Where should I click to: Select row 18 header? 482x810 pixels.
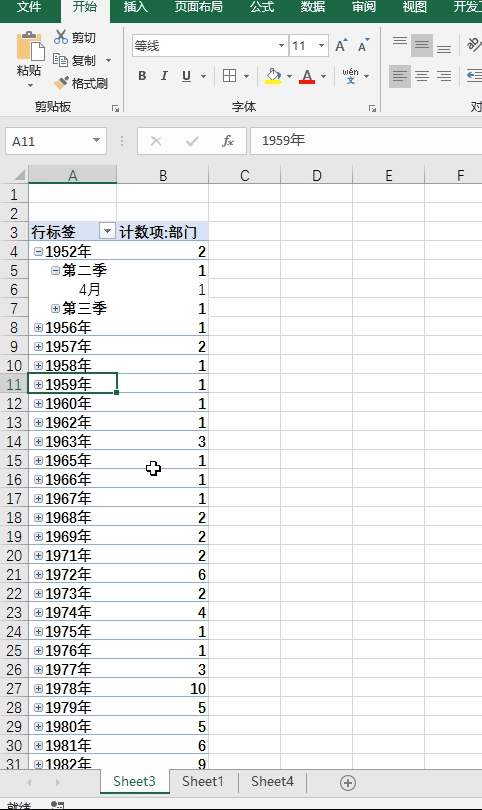pyautogui.click(x=14, y=518)
